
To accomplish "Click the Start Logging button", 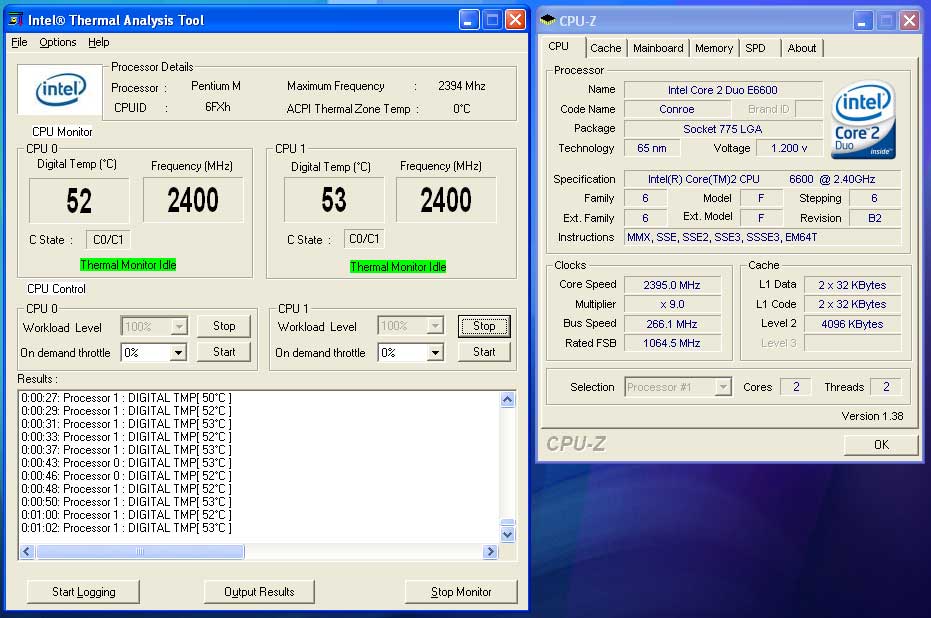I will coord(84,592).
